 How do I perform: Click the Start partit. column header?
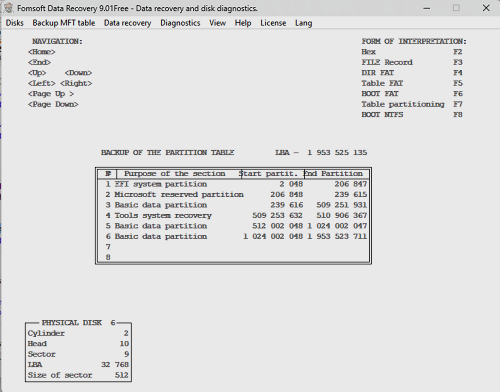268,174
